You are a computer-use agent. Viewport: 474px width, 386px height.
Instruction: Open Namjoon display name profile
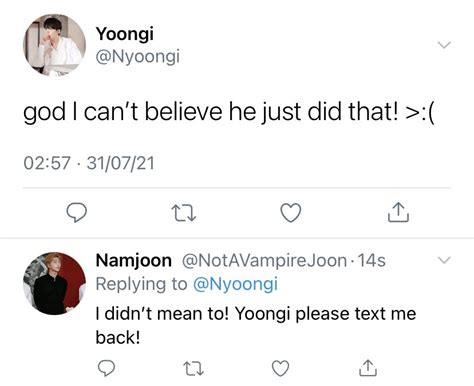134,261
